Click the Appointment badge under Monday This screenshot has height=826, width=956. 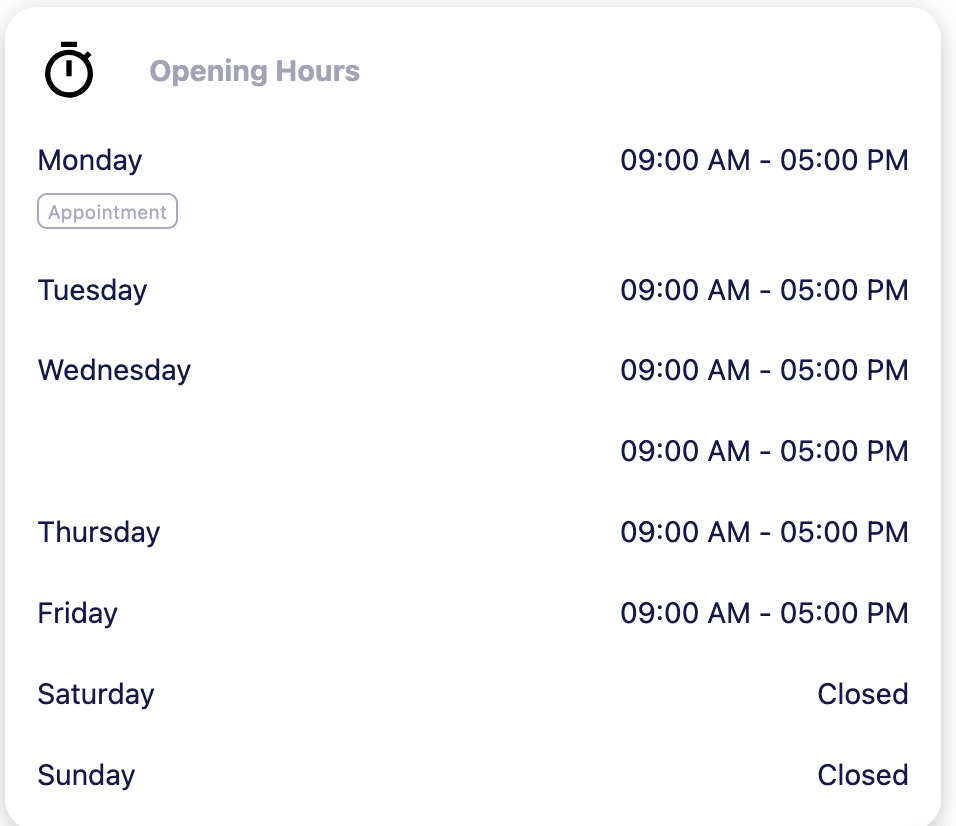[107, 212]
